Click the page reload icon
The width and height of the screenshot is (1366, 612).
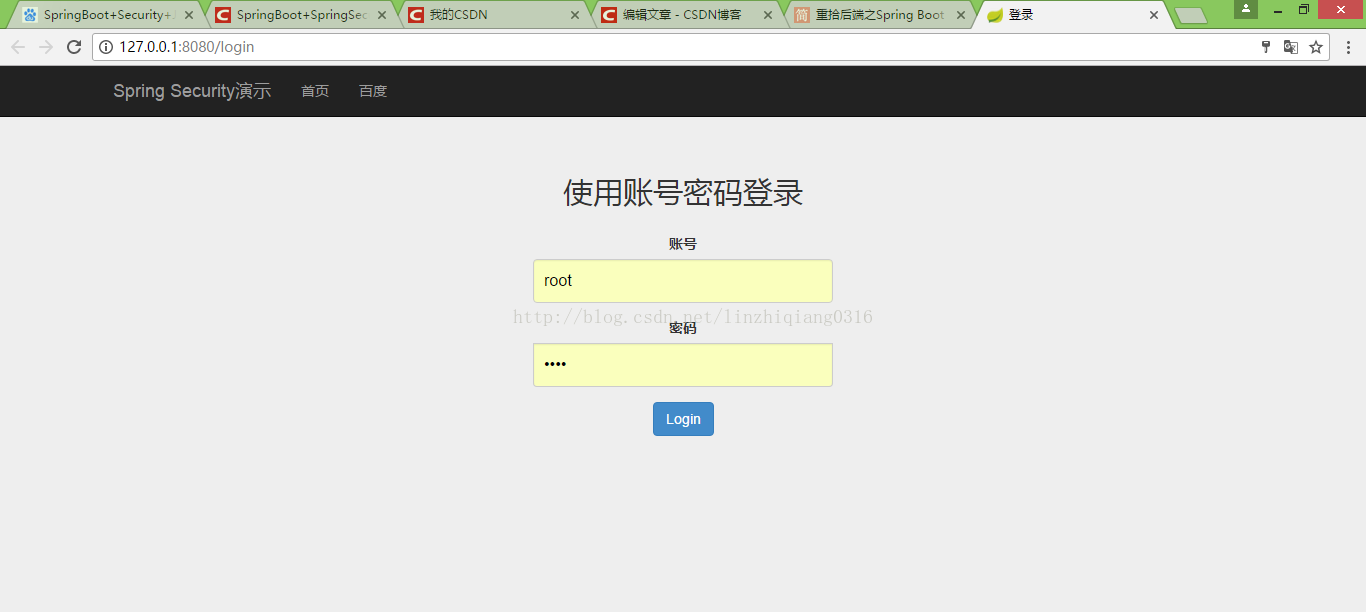[75, 46]
